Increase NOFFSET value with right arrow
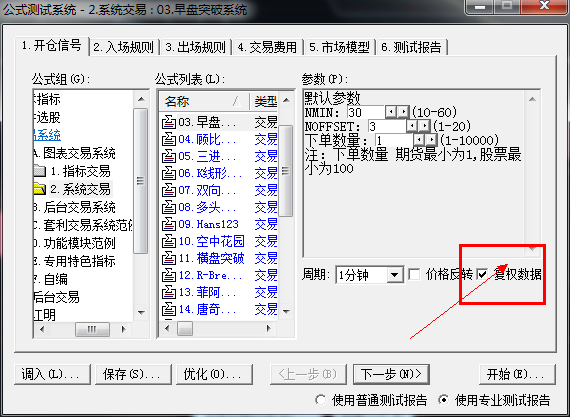Image resolution: width=570 pixels, height=417 pixels. (x=424, y=126)
